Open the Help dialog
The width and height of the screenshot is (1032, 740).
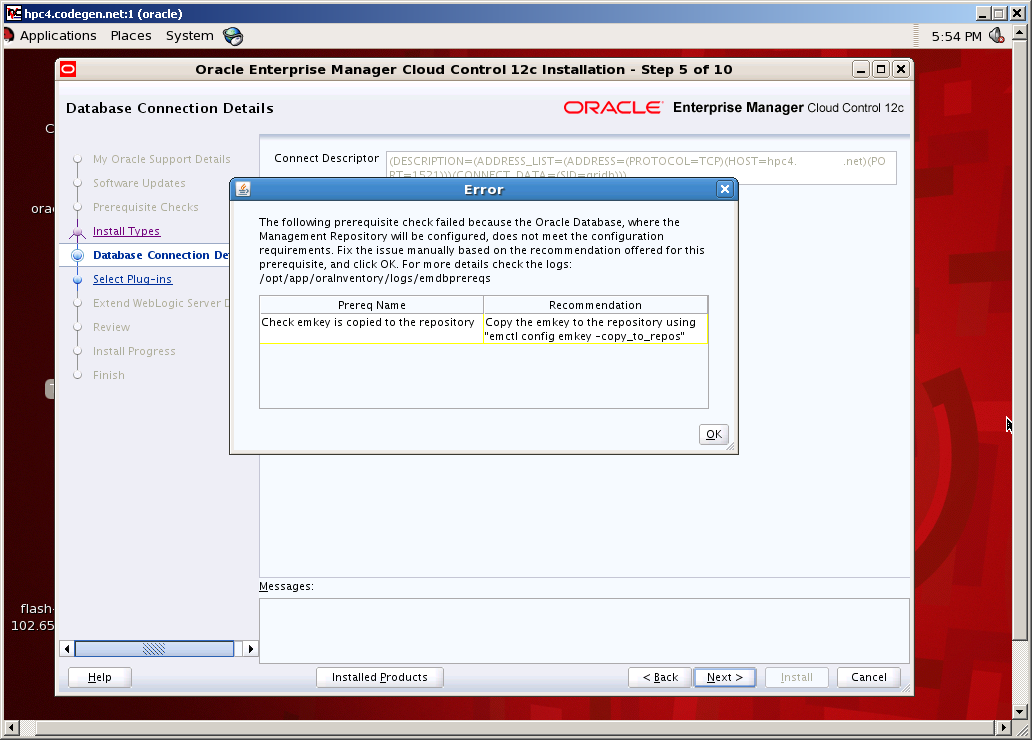pos(99,677)
